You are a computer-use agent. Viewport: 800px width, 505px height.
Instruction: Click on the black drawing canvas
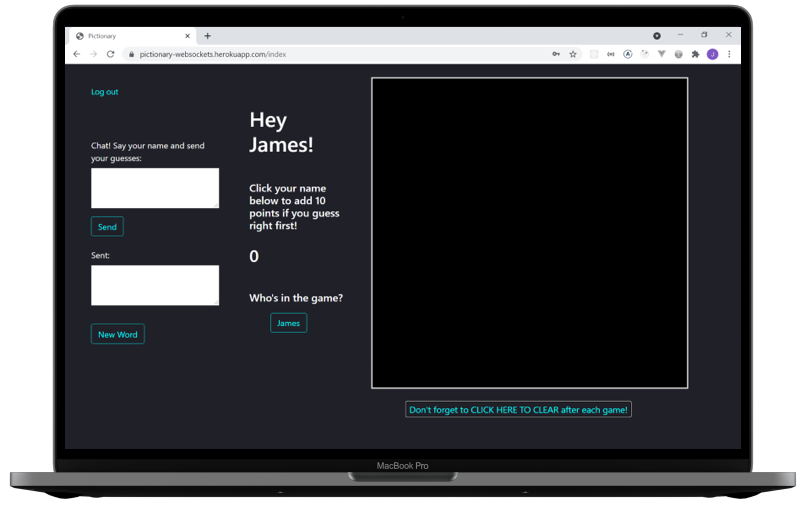pyautogui.click(x=529, y=232)
